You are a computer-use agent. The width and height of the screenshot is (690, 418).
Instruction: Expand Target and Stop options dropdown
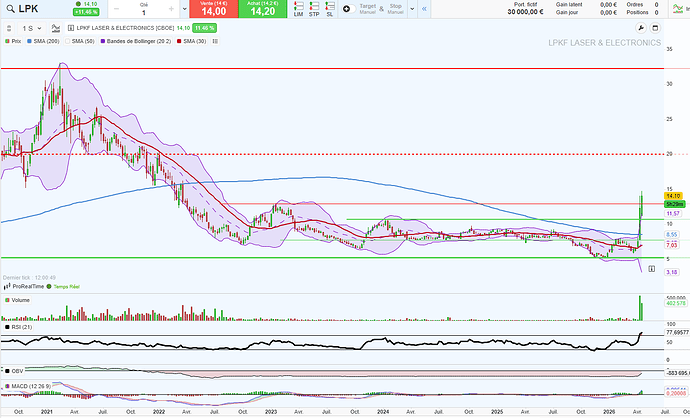412,9
